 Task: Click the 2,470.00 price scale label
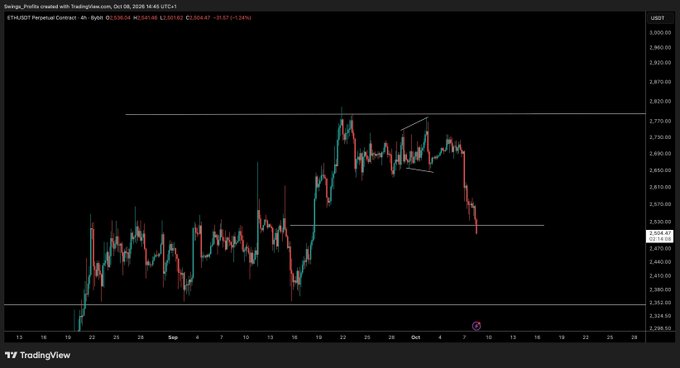click(660, 248)
